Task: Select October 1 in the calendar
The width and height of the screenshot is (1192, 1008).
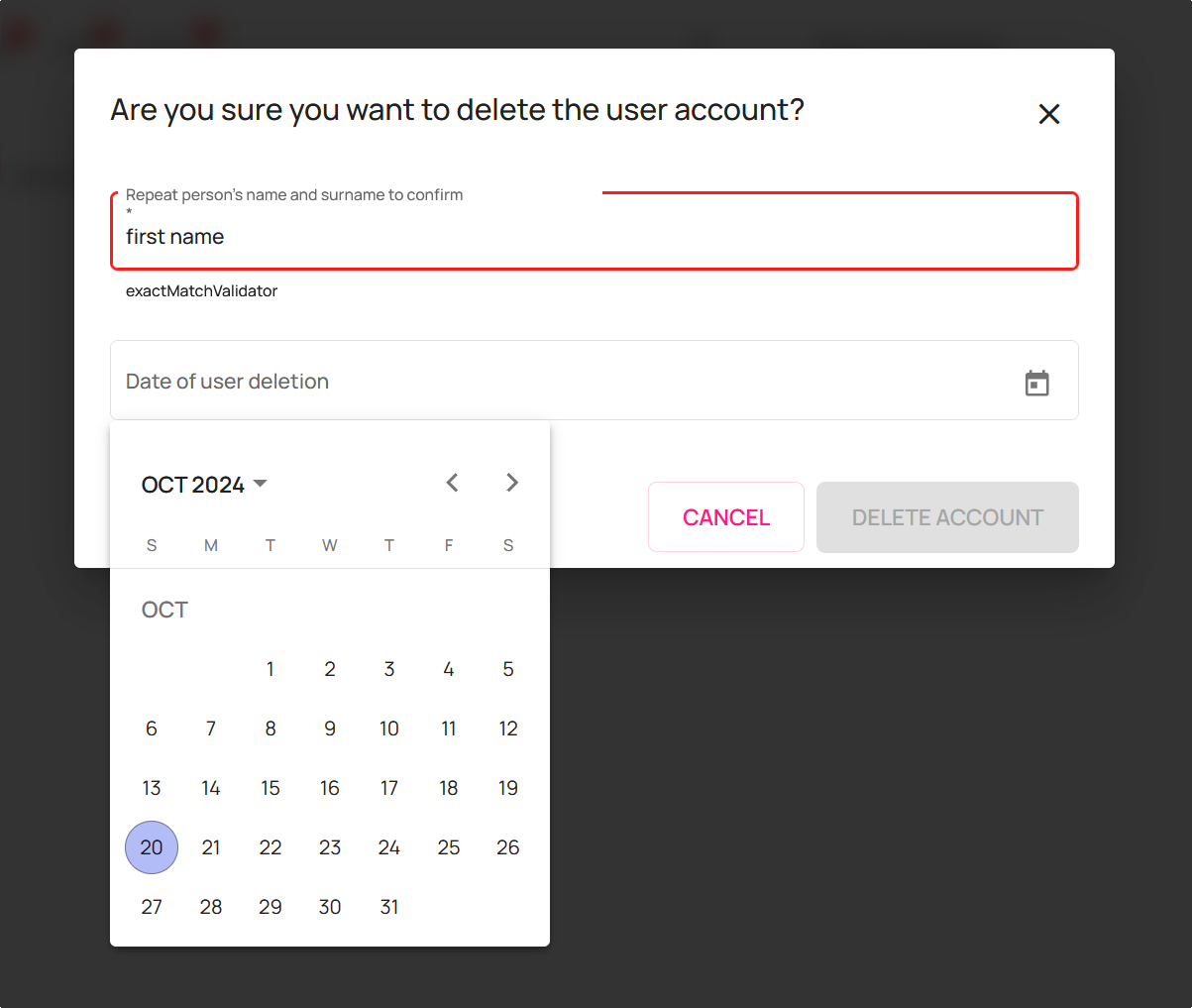Action: (271, 669)
